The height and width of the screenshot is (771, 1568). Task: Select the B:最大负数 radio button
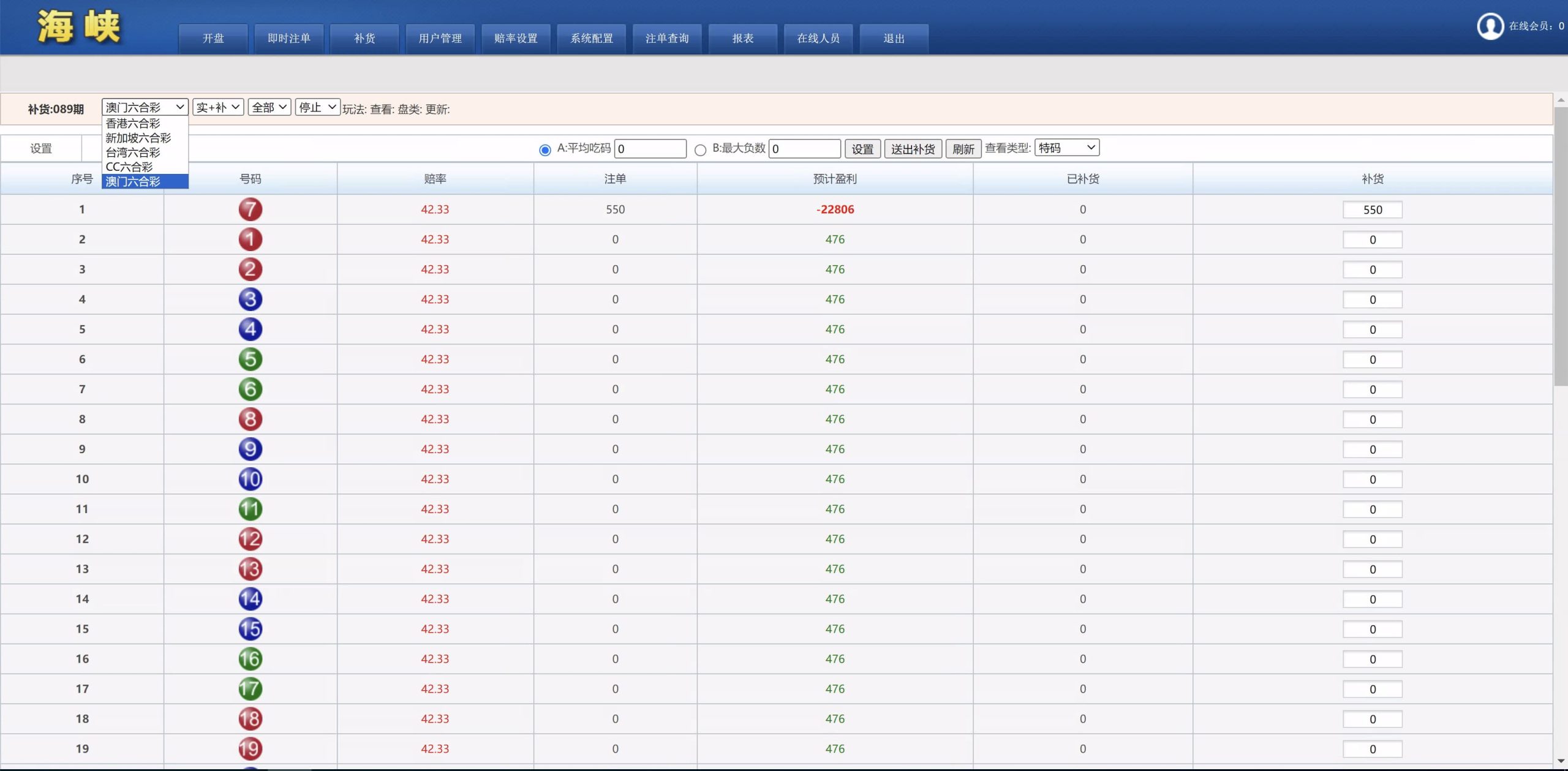[x=700, y=150]
